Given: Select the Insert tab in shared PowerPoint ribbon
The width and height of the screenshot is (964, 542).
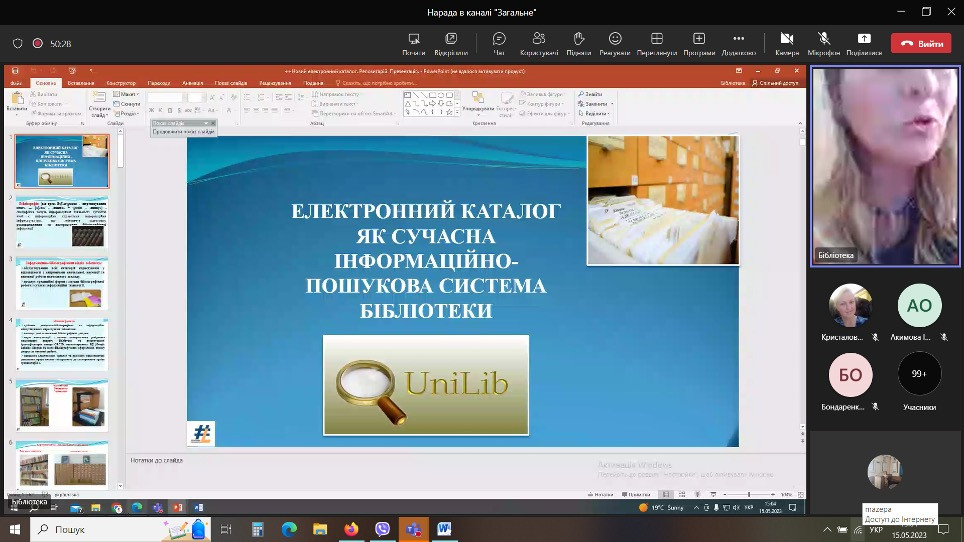Looking at the screenshot, I should pos(80,83).
